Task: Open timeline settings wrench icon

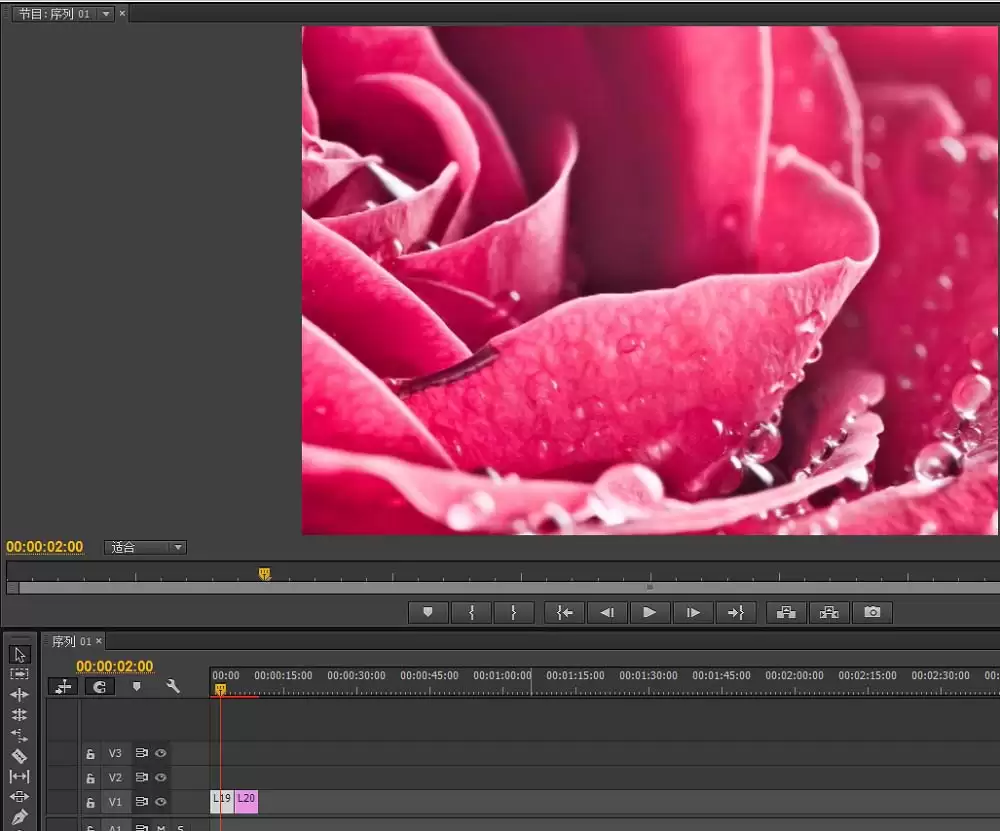Action: [x=172, y=686]
